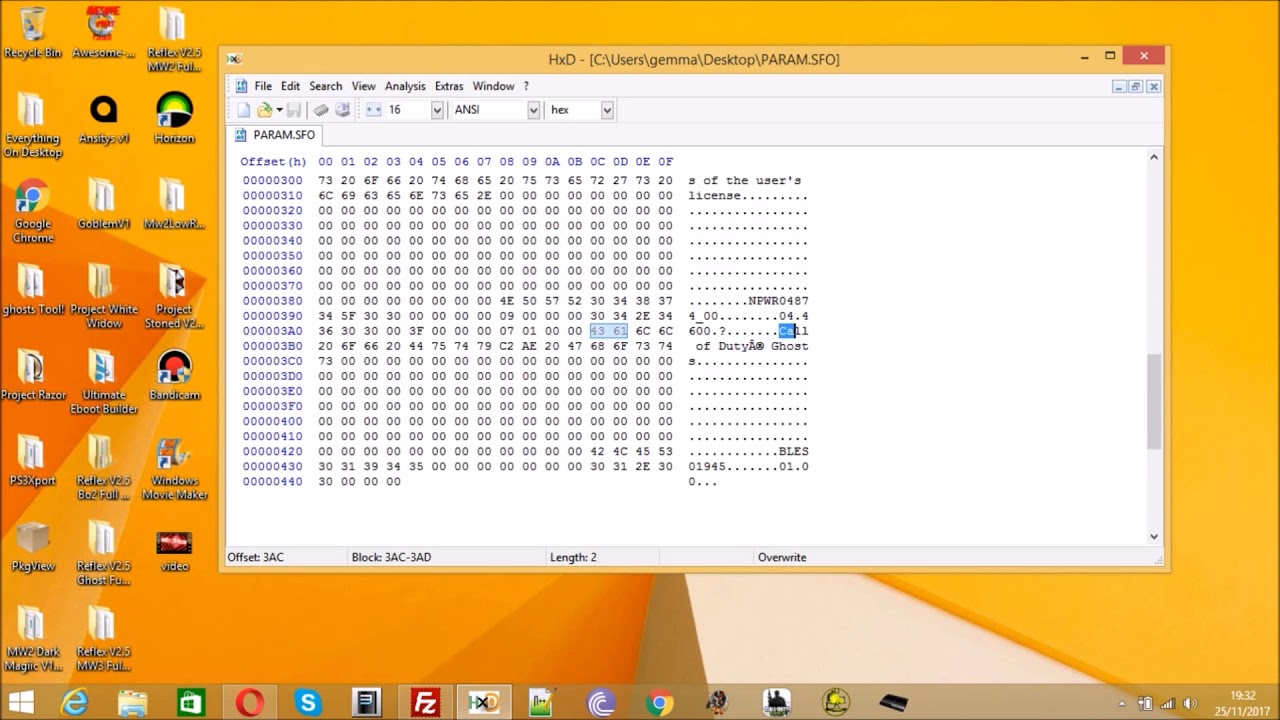Click the volume icon in system tray
Image resolution: width=1280 pixels, height=720 pixels.
pos(1190,703)
